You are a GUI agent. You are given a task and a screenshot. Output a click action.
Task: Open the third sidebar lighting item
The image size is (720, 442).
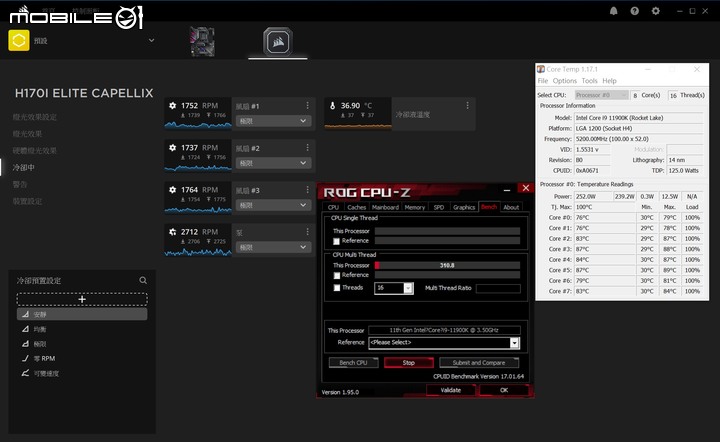click(34, 151)
